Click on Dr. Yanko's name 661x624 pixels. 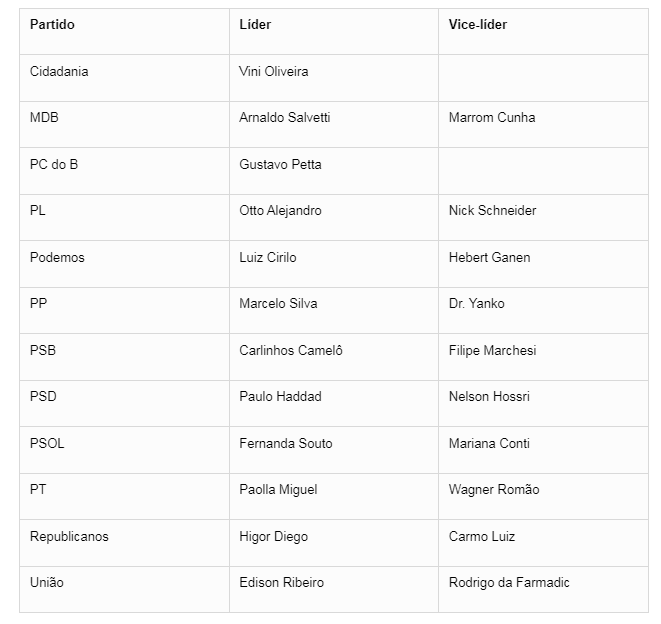[x=477, y=303]
